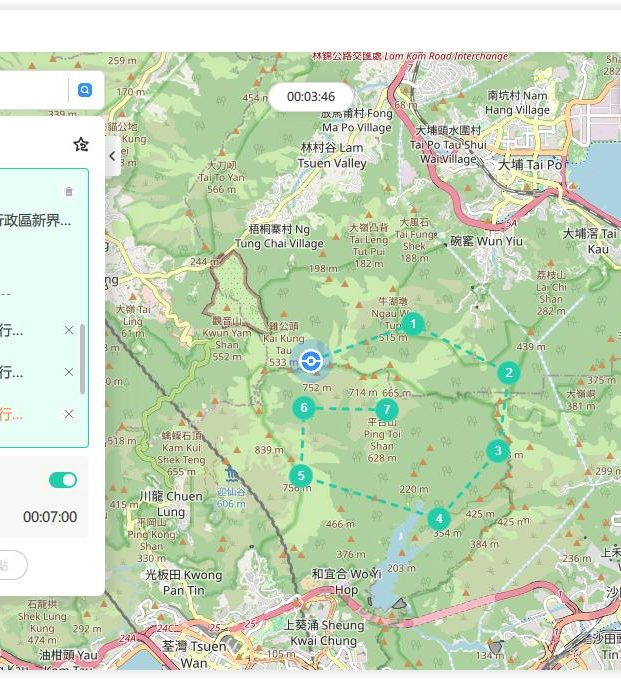Remove the orange highlighted waypoint row
The image size is (621, 680).
[x=69, y=414]
